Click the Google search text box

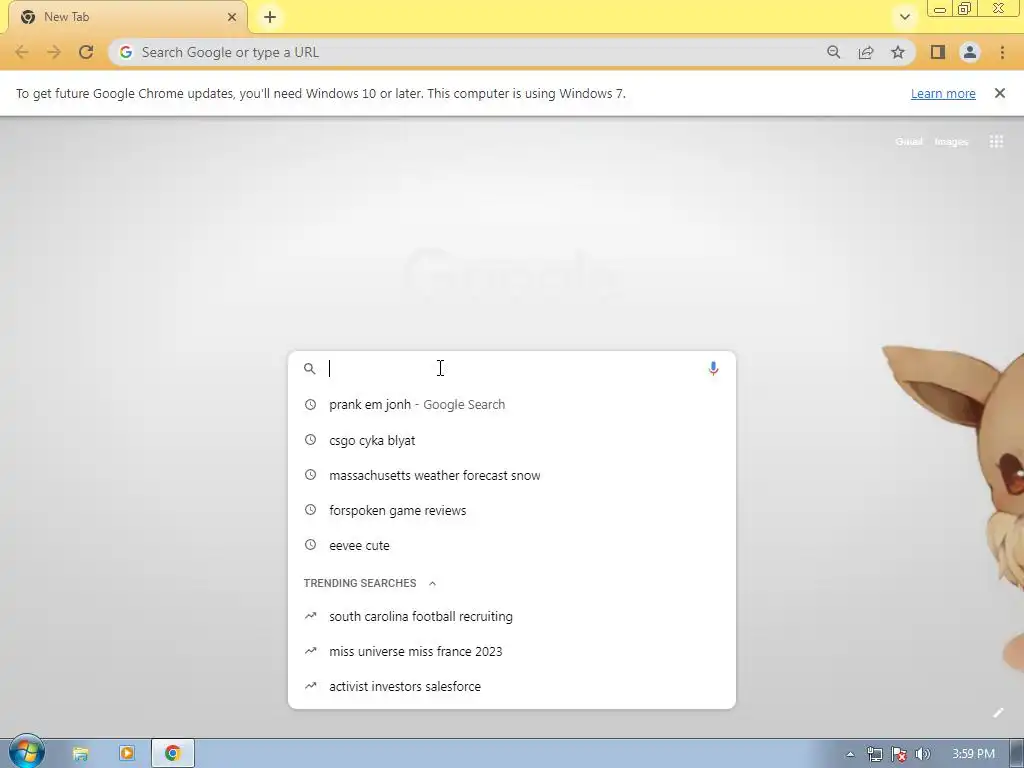pyautogui.click(x=511, y=368)
